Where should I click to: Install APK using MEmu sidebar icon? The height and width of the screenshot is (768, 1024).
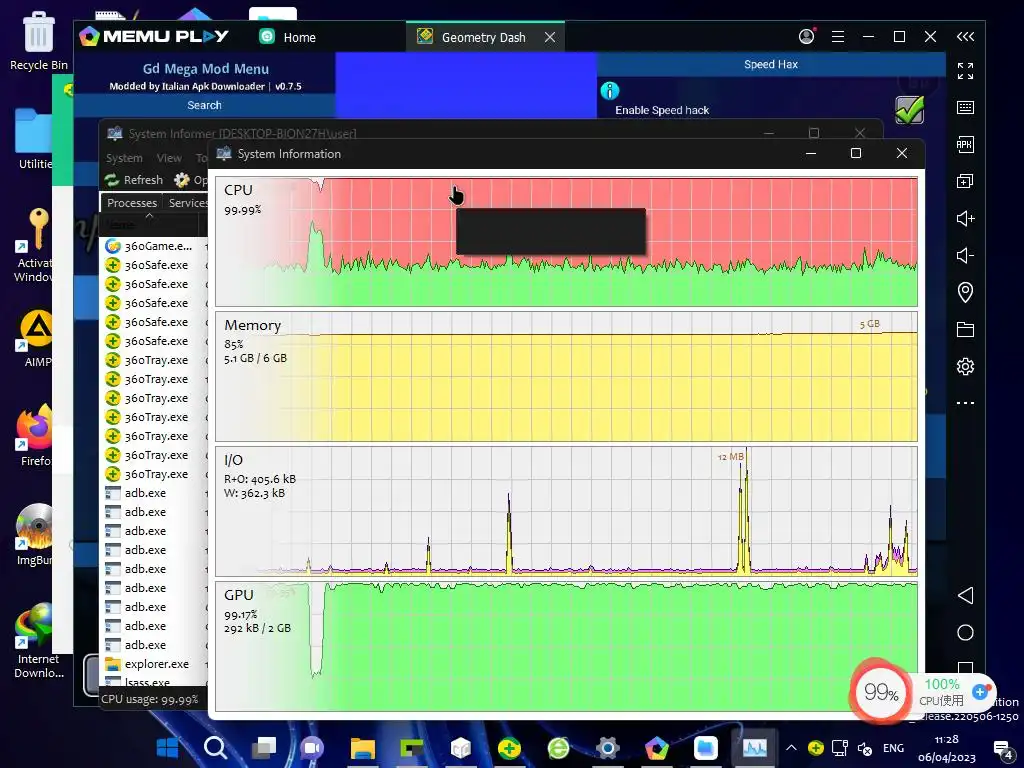[x=965, y=144]
